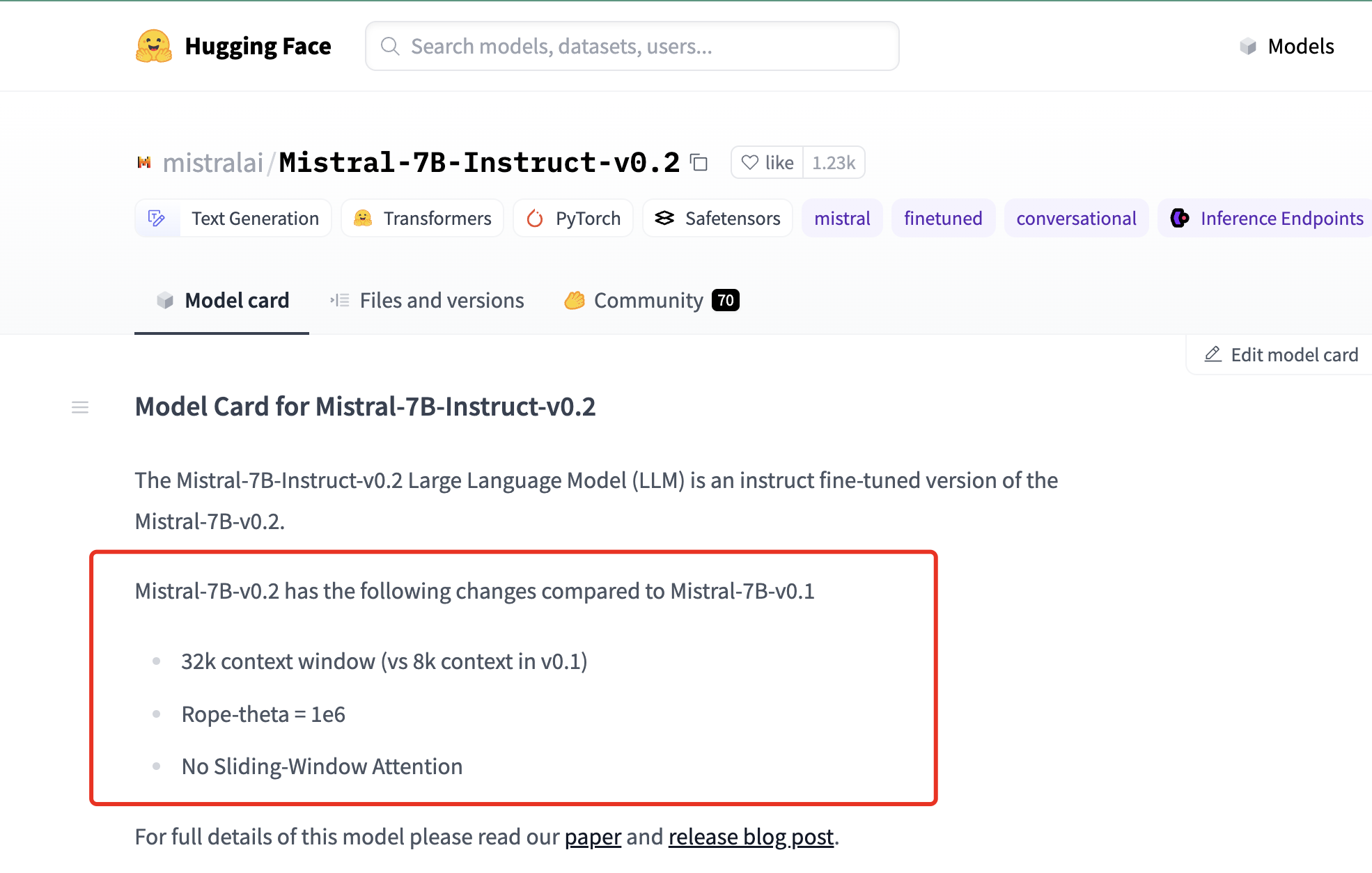Click the Edit model card button
The width and height of the screenshot is (1372, 873).
(x=1281, y=355)
